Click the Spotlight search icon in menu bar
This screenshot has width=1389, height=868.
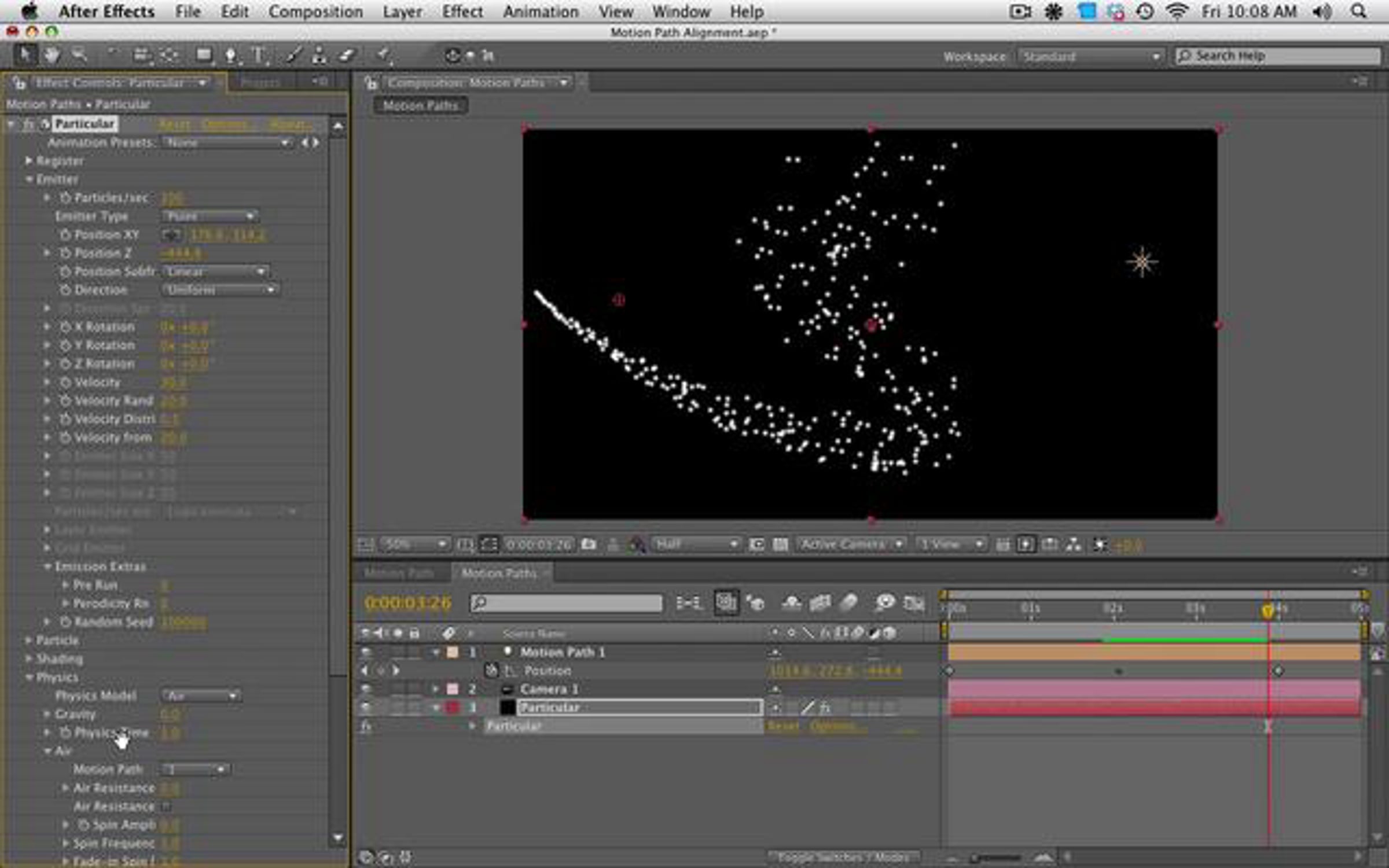click(x=1359, y=11)
